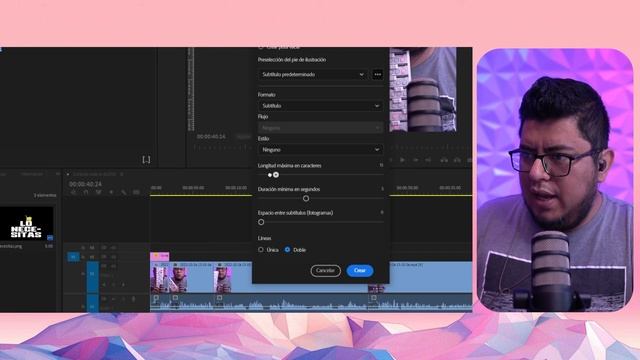Viewport: 640px width, 360px height.
Task: Select the Doble lines radio button
Action: coord(287,249)
